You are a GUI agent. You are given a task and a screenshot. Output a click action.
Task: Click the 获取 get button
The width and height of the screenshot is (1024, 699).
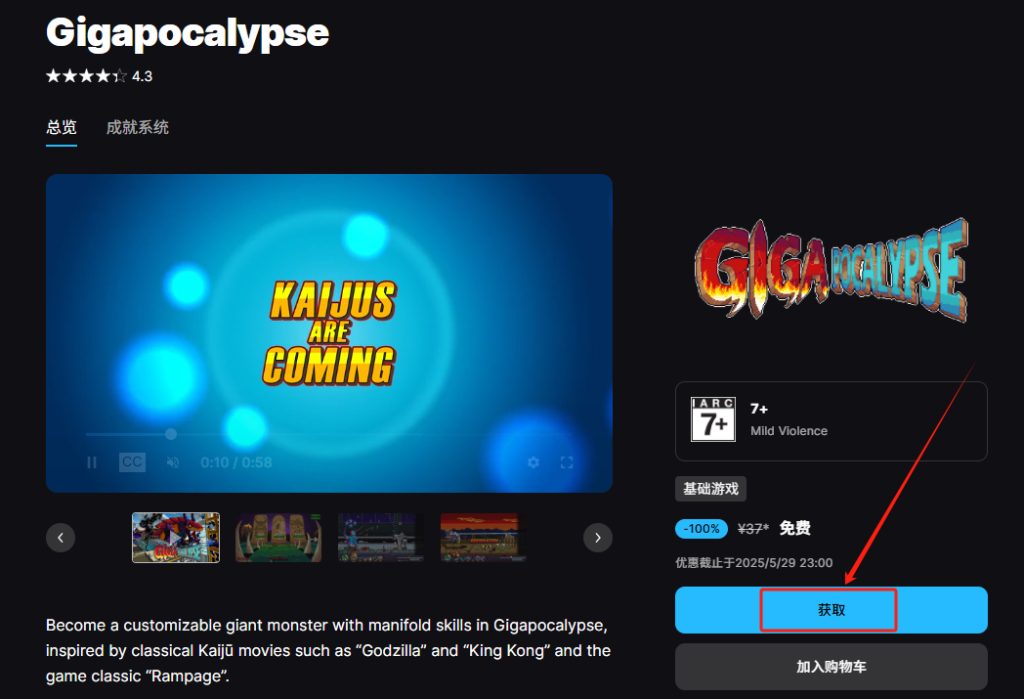(831, 610)
